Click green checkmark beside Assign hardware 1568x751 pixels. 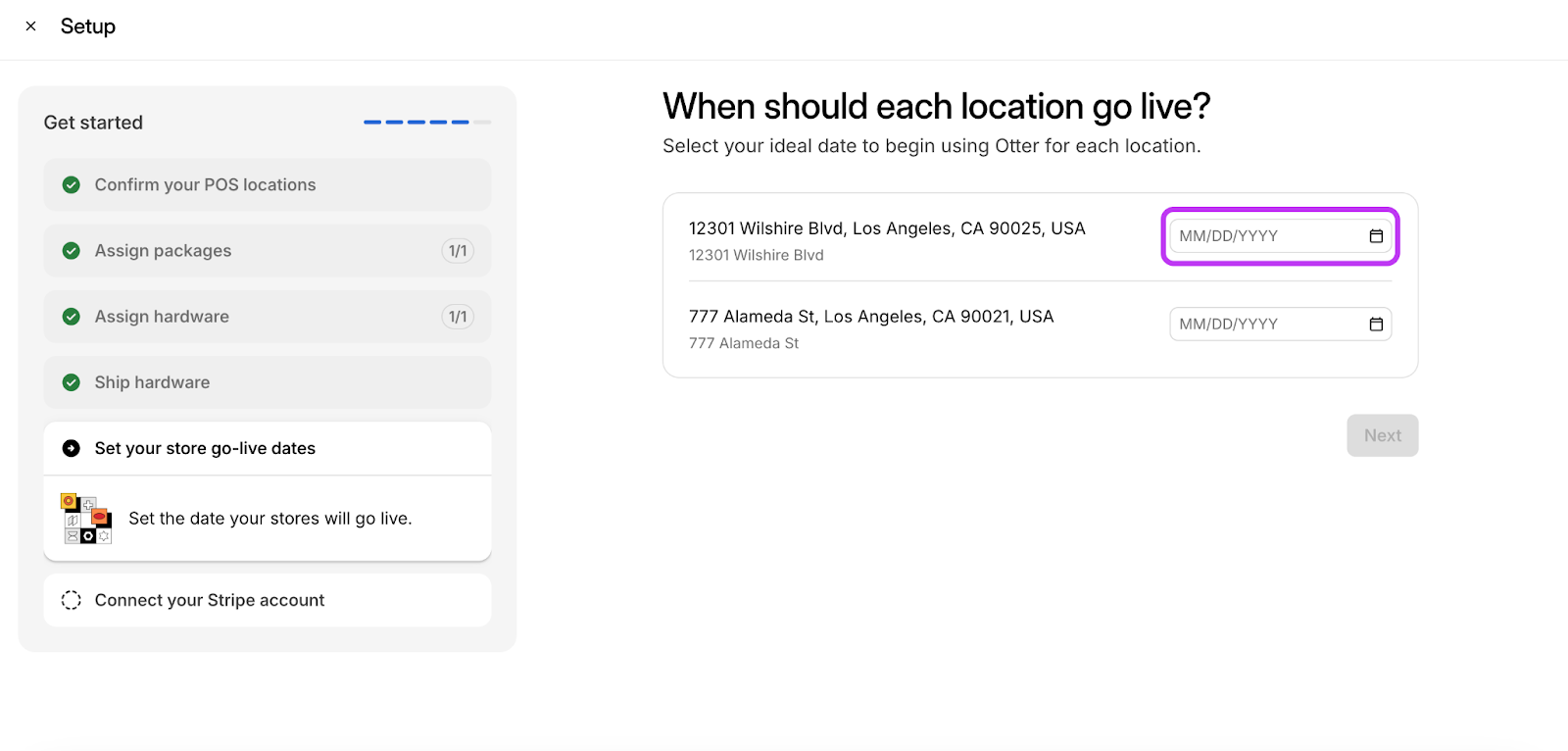coord(72,317)
